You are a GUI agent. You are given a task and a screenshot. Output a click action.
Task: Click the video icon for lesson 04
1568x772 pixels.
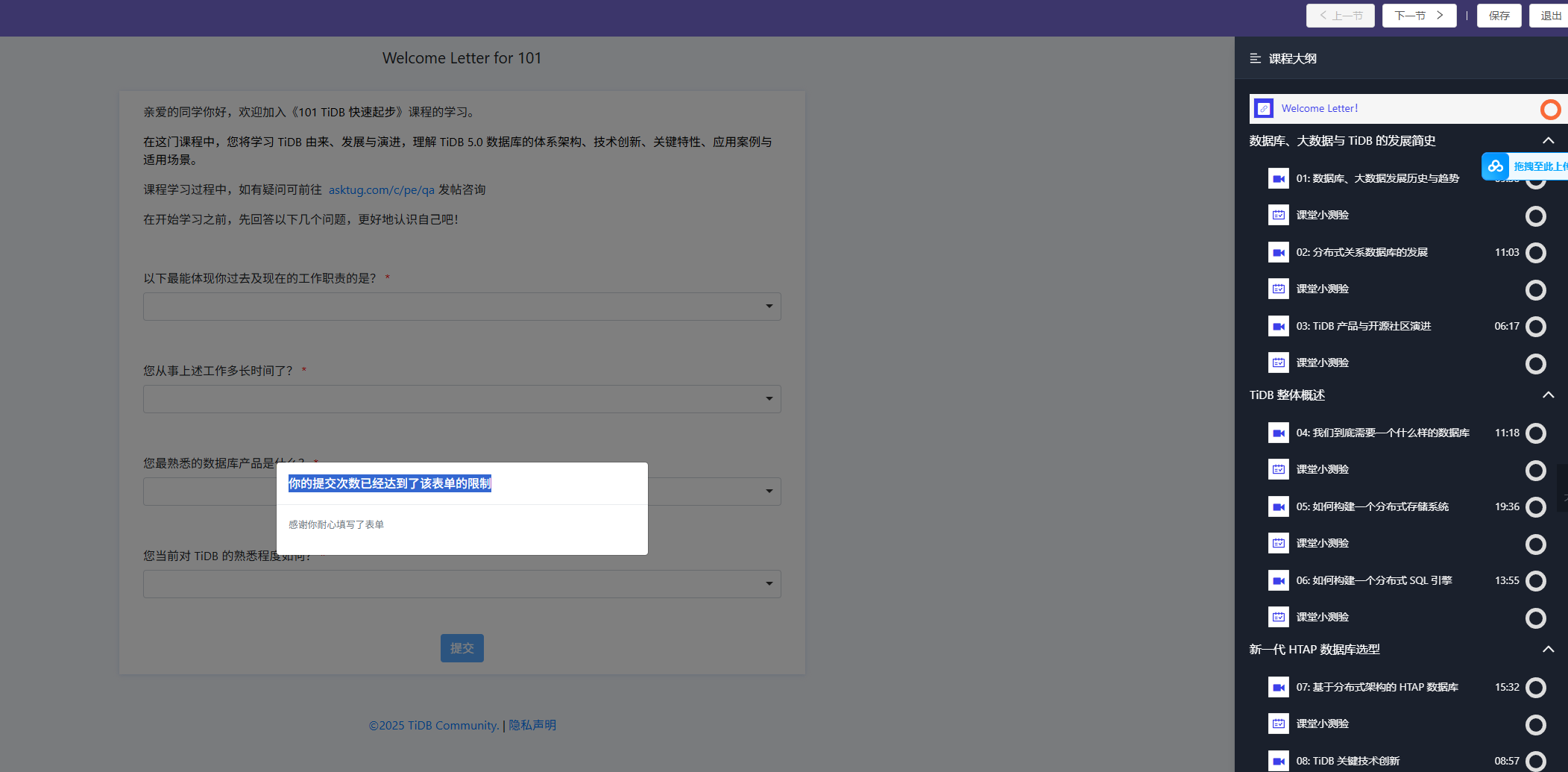tap(1279, 433)
